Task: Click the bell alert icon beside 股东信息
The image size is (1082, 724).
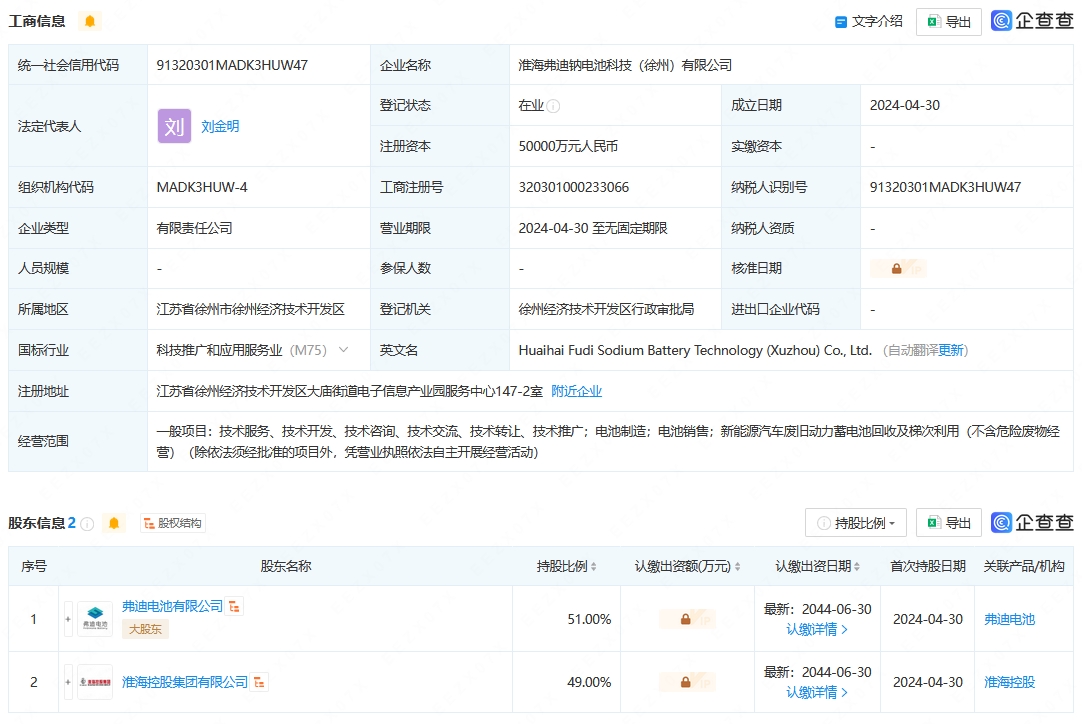Action: 115,523
